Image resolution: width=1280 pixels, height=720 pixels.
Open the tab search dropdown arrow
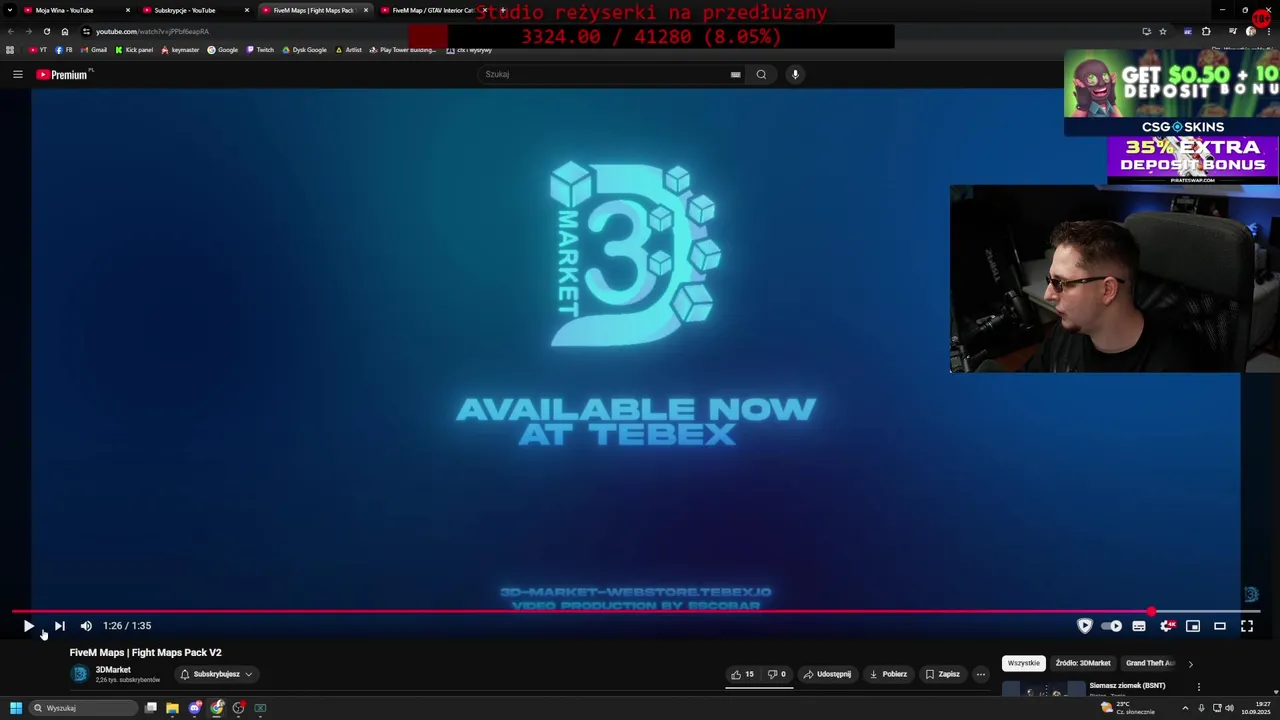[x=9, y=10]
